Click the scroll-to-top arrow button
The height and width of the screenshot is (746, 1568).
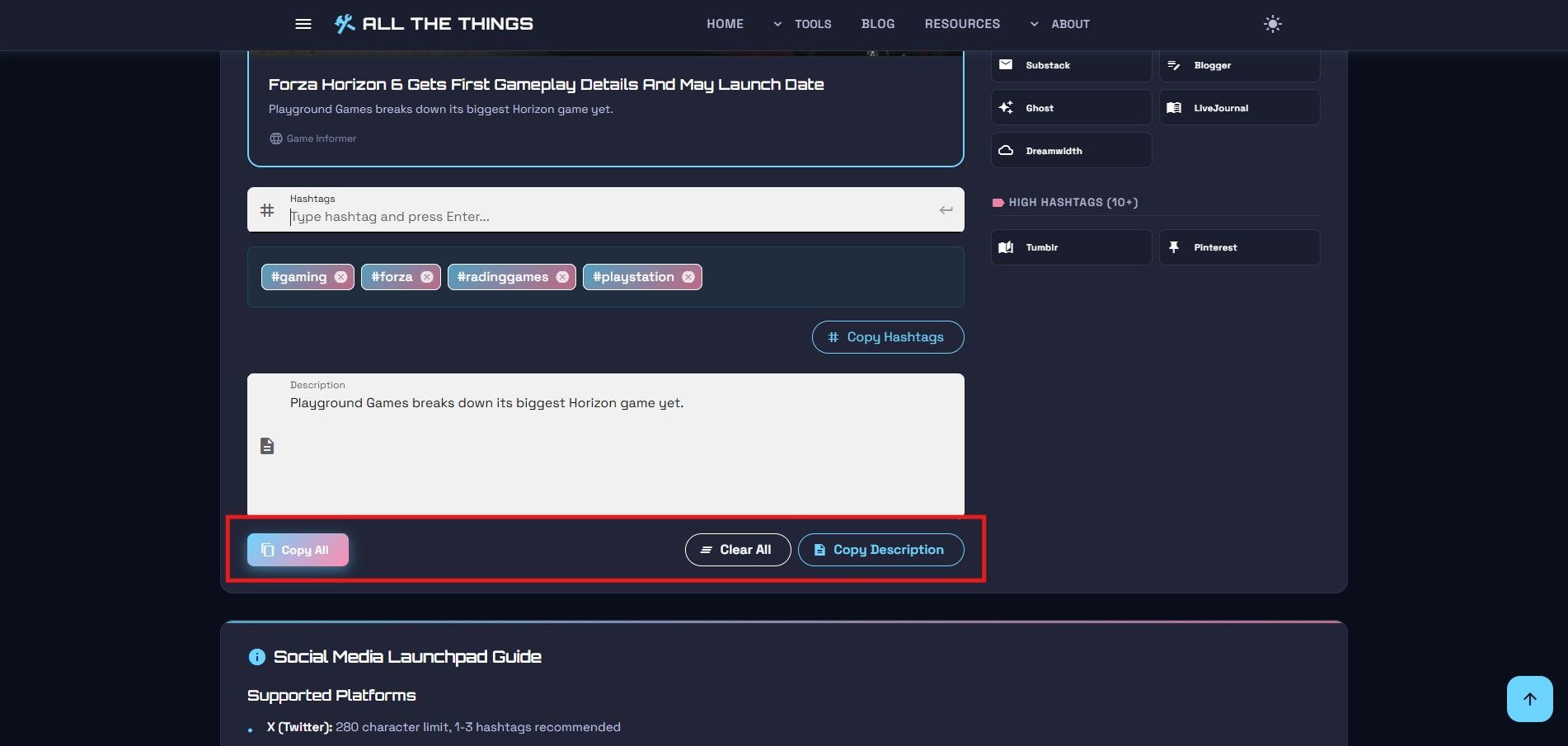(x=1528, y=698)
